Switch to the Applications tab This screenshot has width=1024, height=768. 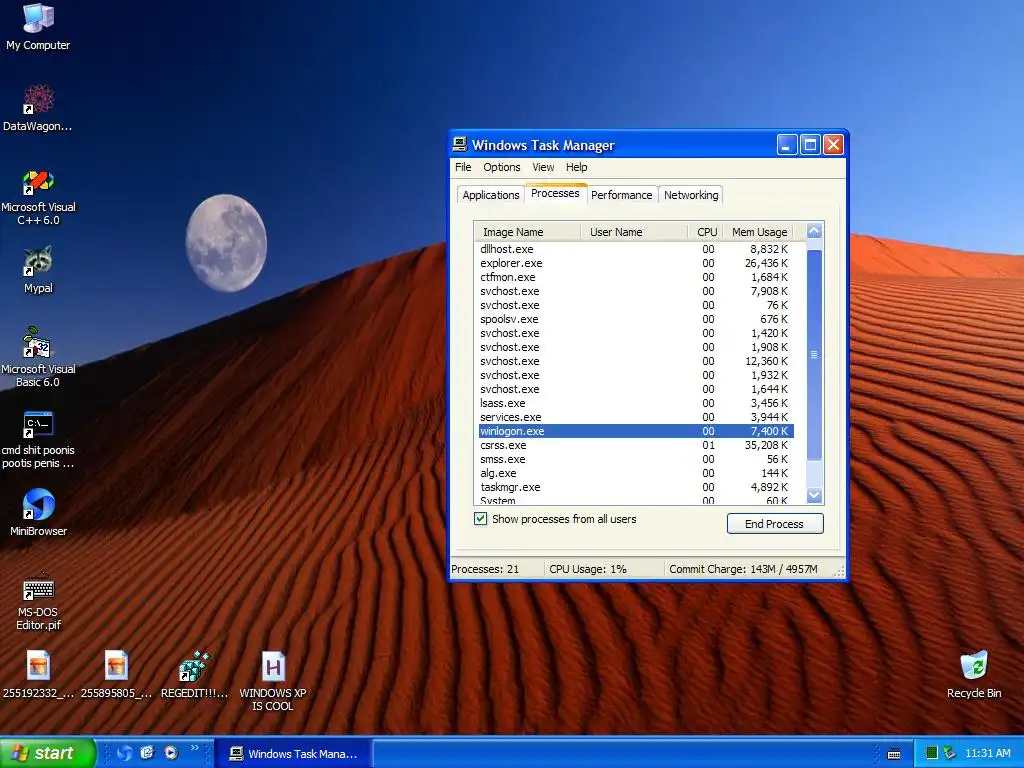(x=490, y=195)
